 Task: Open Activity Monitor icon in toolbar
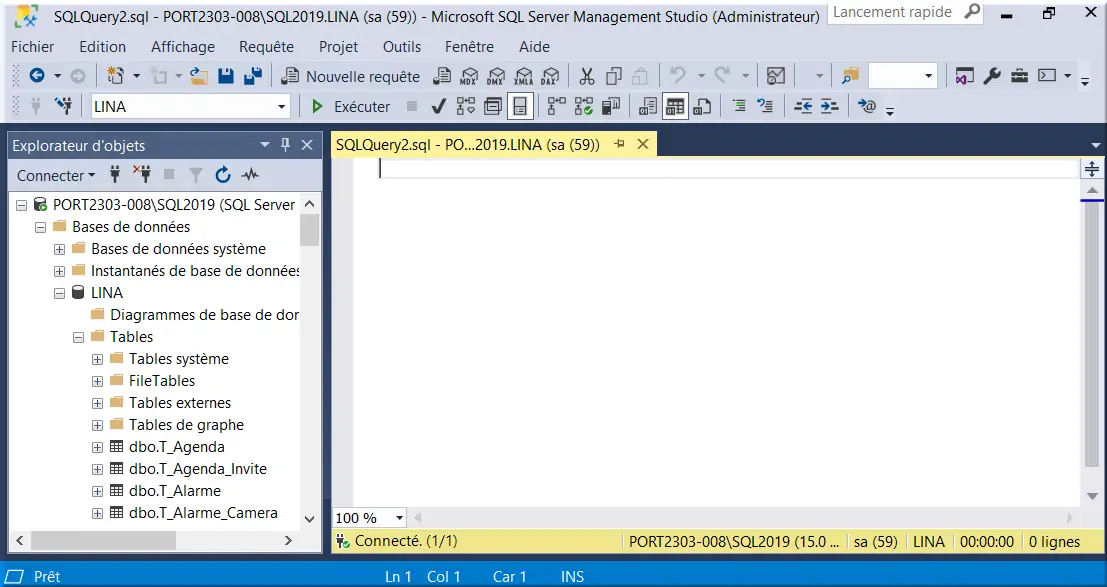coord(776,76)
